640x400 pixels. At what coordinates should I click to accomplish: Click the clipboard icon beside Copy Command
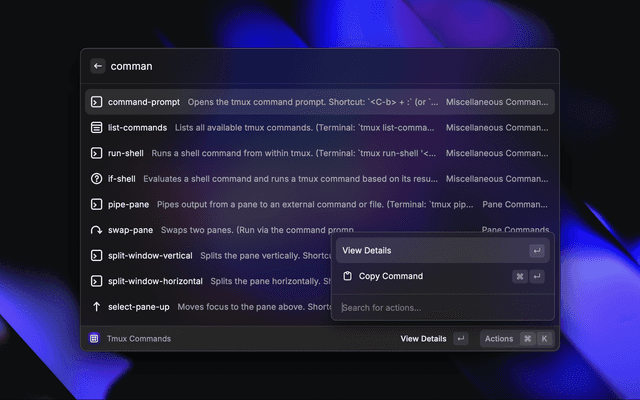click(347, 276)
